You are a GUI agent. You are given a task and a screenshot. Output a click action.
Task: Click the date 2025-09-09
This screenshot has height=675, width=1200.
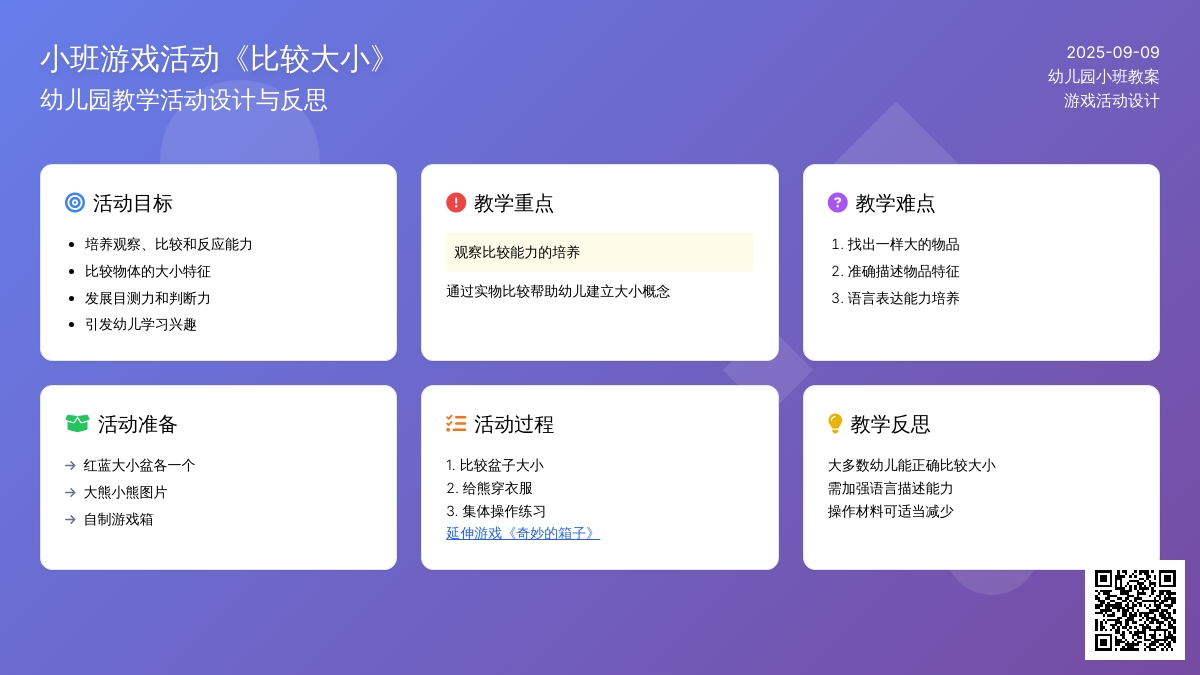click(1112, 52)
